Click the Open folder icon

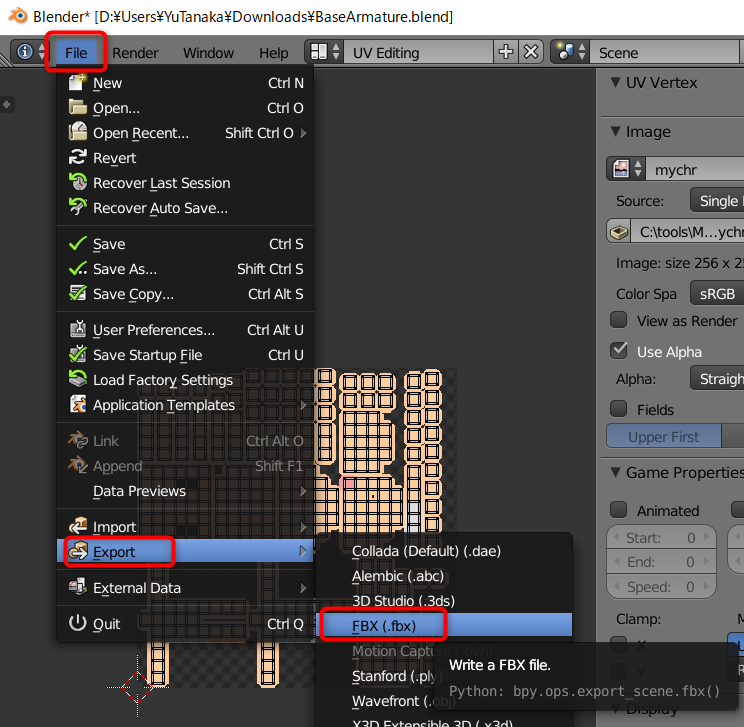[x=77, y=108]
